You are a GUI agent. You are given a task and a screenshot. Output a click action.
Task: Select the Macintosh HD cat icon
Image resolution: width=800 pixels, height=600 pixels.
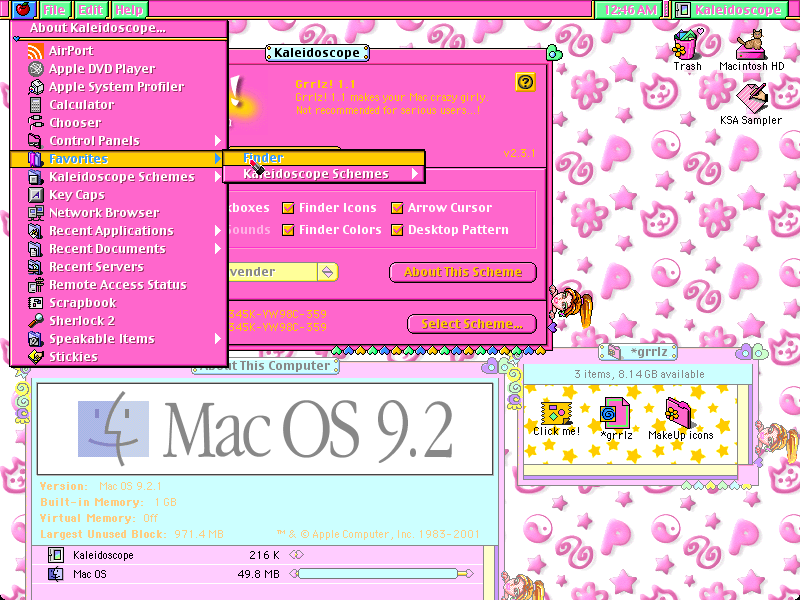click(751, 44)
